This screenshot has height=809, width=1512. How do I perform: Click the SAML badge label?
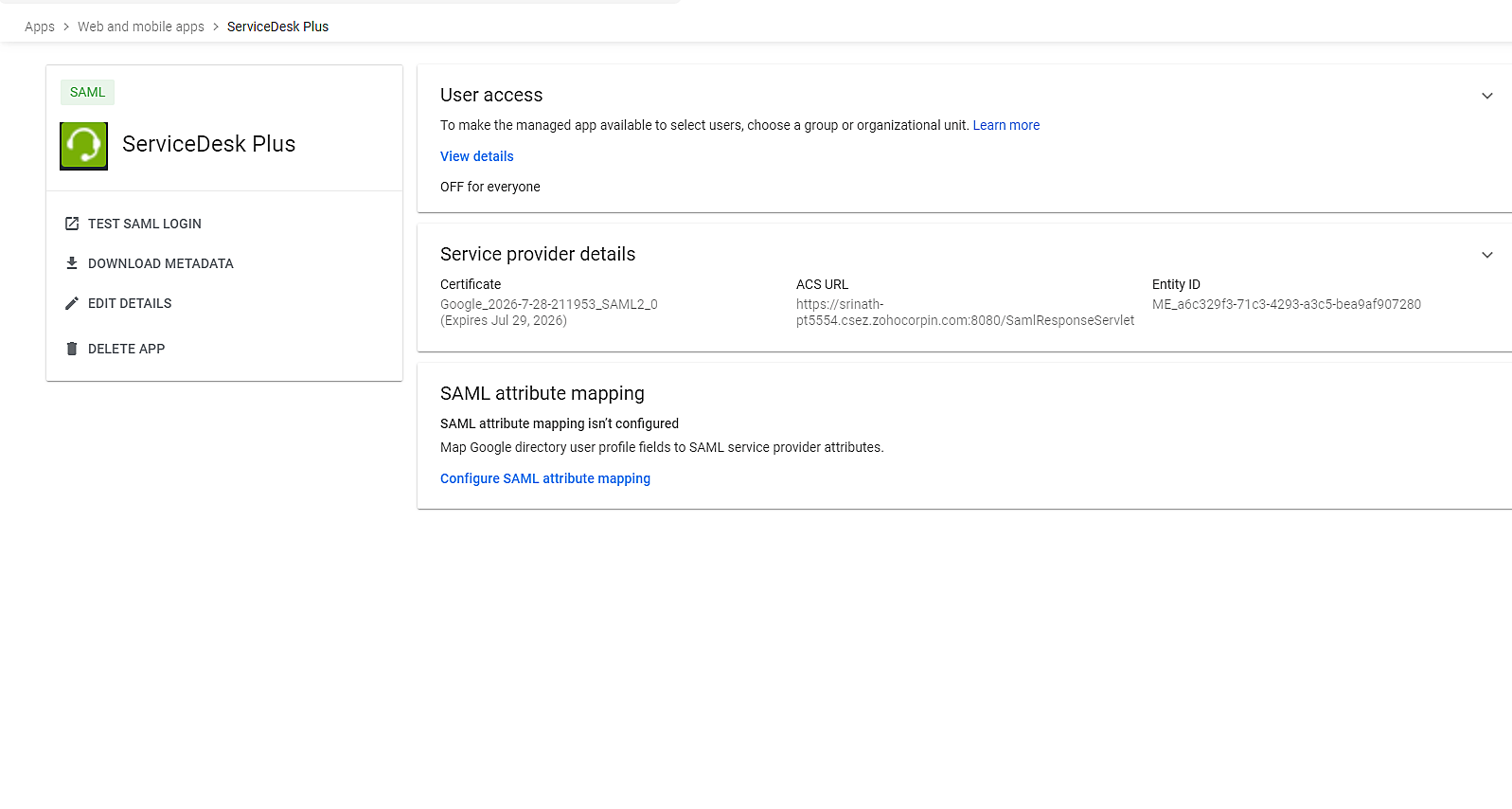87,92
